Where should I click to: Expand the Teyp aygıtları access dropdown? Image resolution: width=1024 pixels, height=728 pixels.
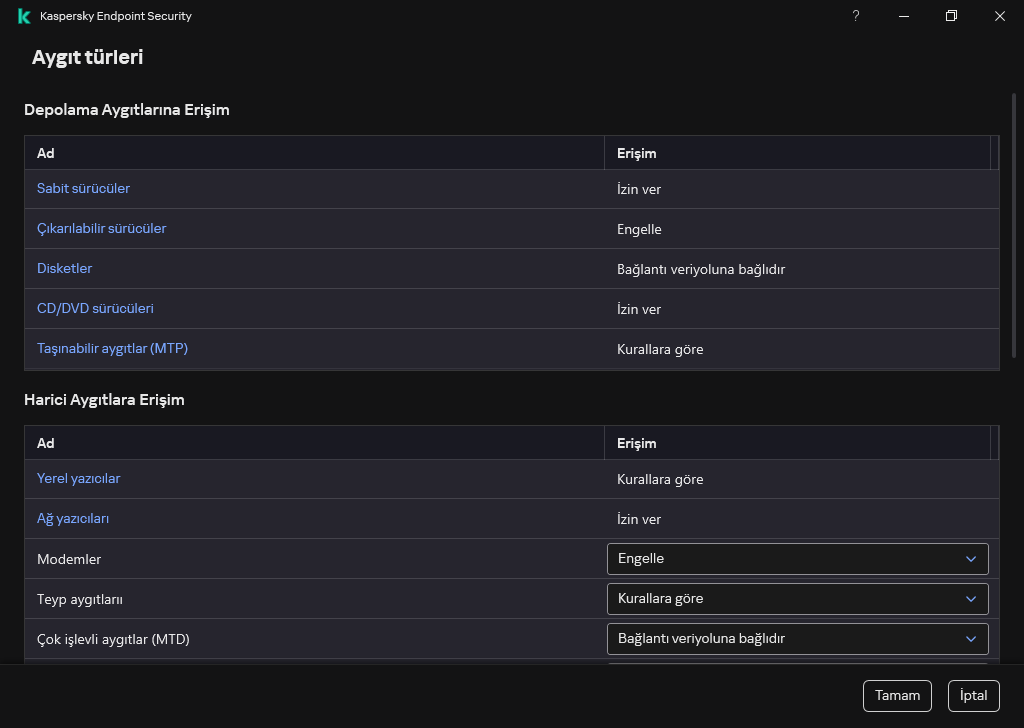[x=797, y=599]
